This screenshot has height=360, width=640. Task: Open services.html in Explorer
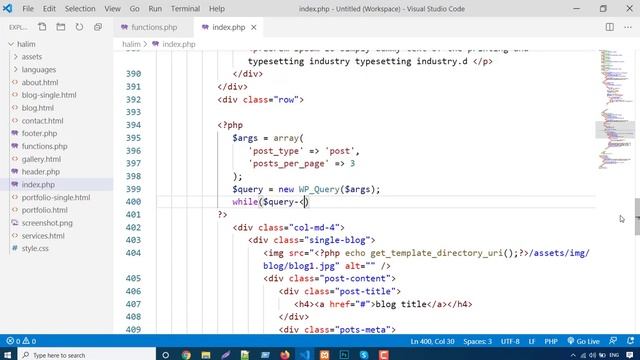(43, 236)
